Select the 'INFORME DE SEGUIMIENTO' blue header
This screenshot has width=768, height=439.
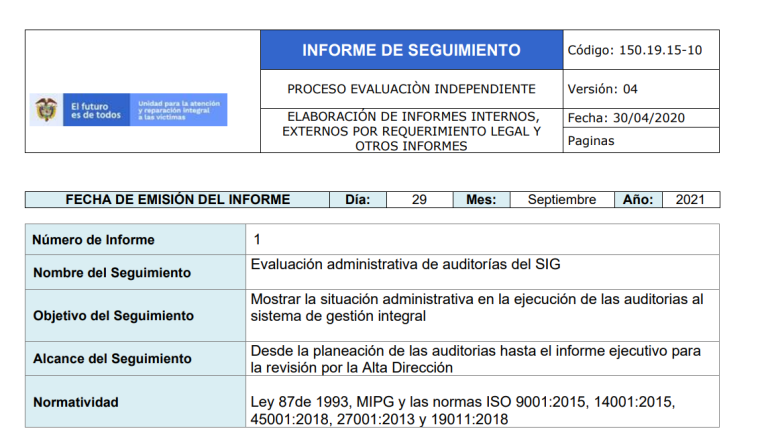(x=411, y=50)
